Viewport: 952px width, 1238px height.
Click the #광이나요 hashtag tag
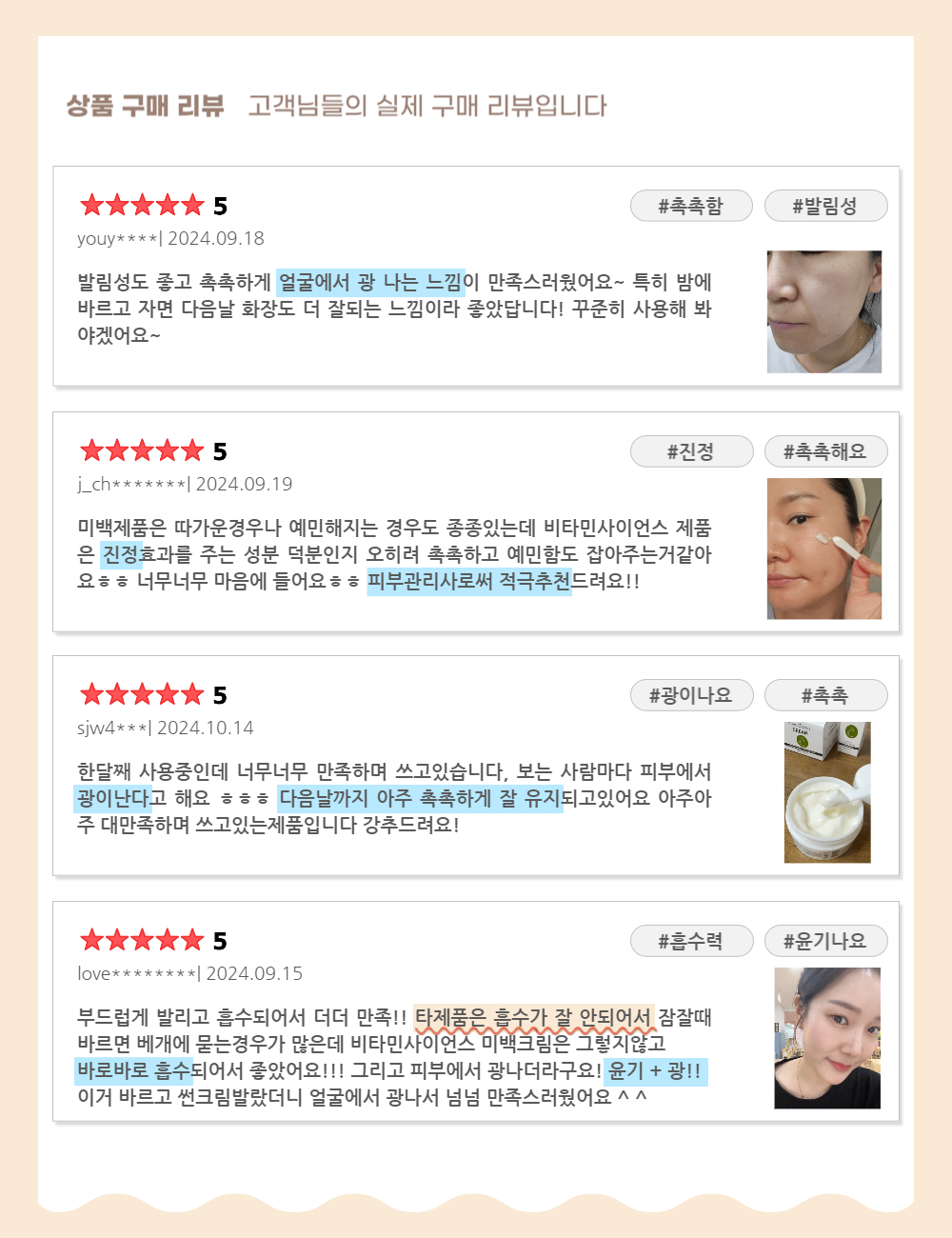(x=691, y=695)
